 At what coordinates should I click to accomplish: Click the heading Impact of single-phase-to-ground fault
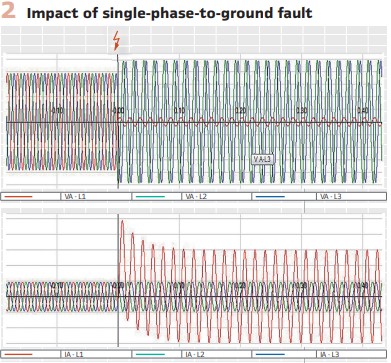169,13
